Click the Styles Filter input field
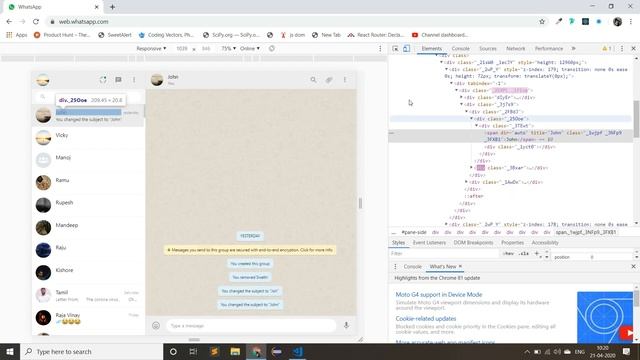Image resolution: width=640 pixels, height=360 pixels. 444,253
